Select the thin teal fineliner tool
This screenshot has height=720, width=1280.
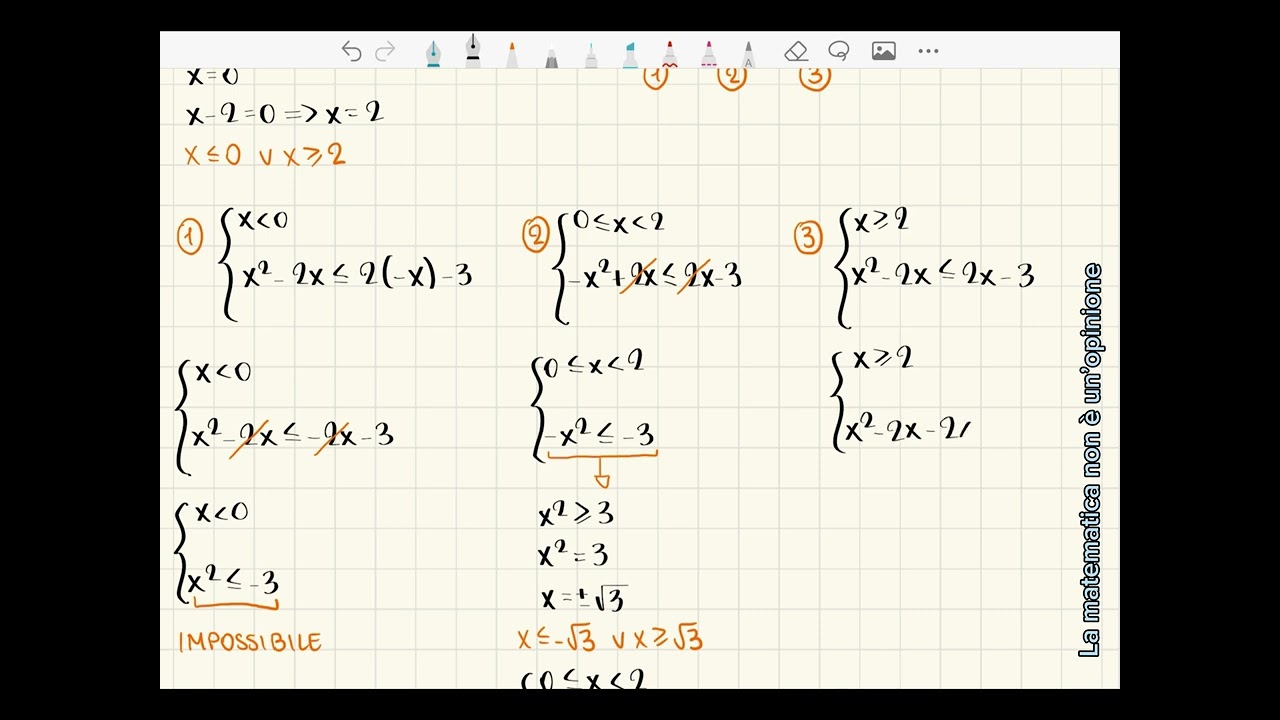[x=591, y=56]
